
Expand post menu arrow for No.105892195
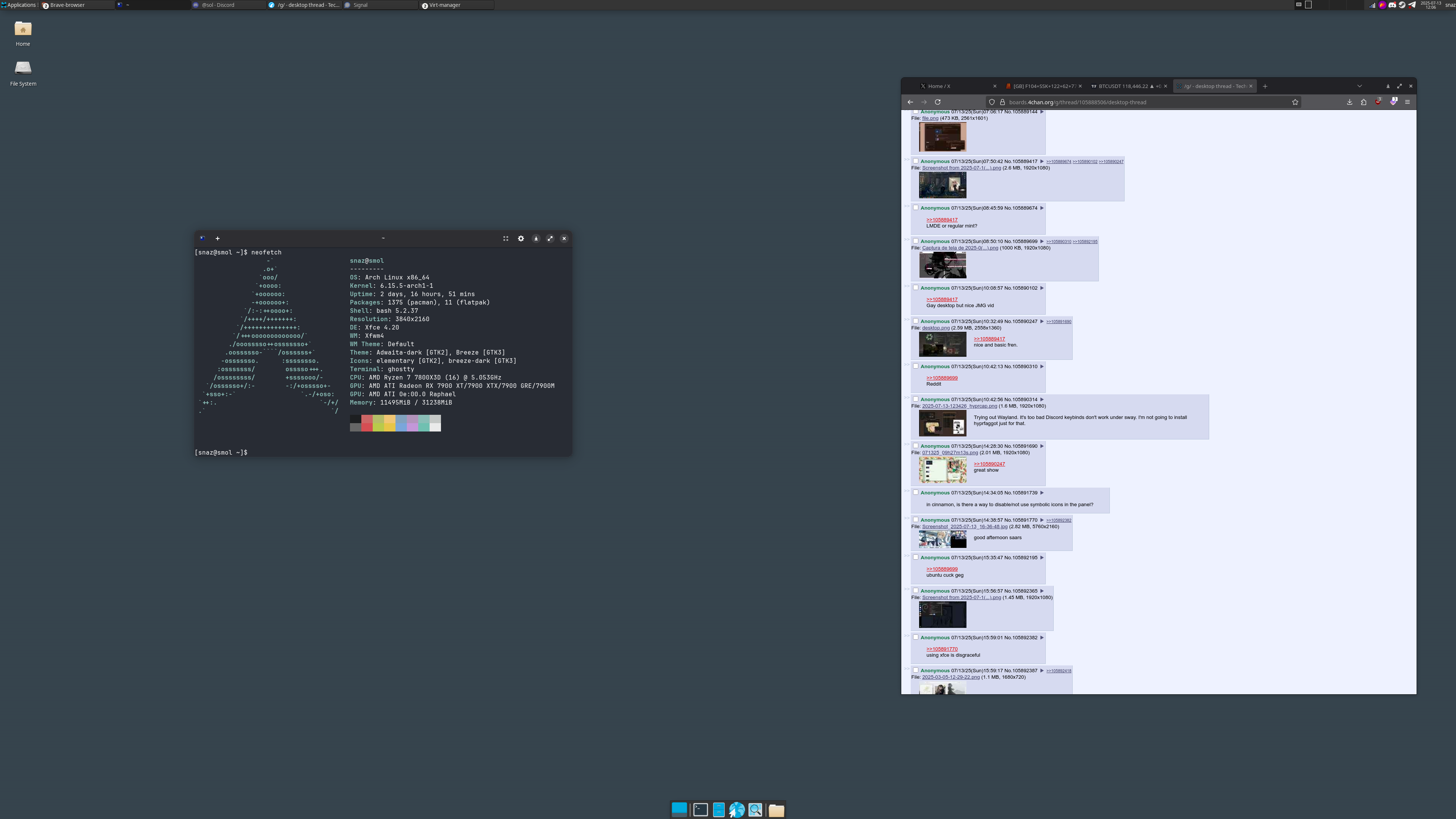click(x=1042, y=558)
